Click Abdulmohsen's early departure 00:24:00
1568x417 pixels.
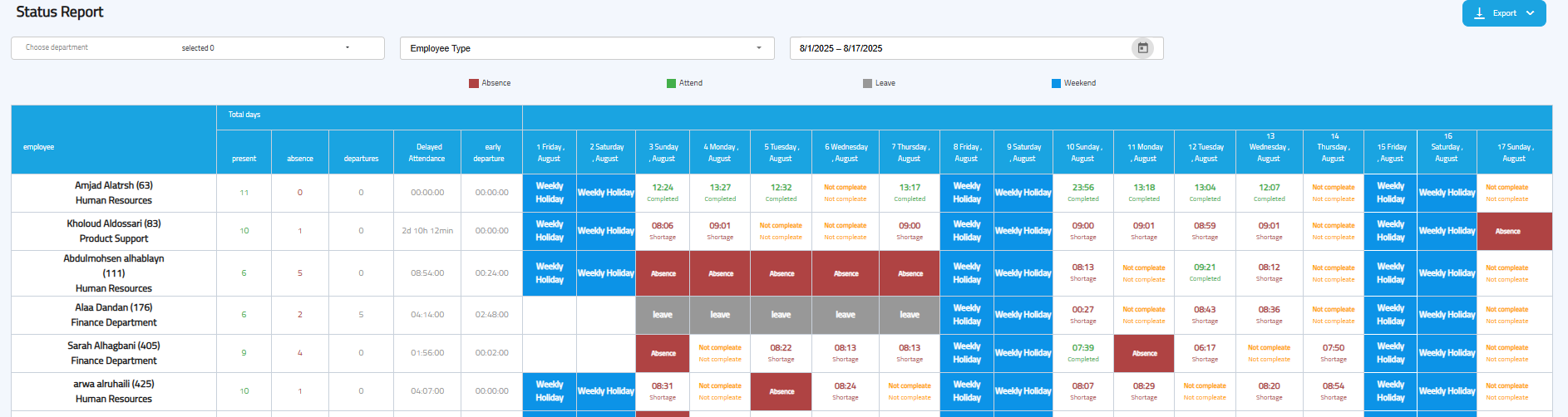[492, 273]
